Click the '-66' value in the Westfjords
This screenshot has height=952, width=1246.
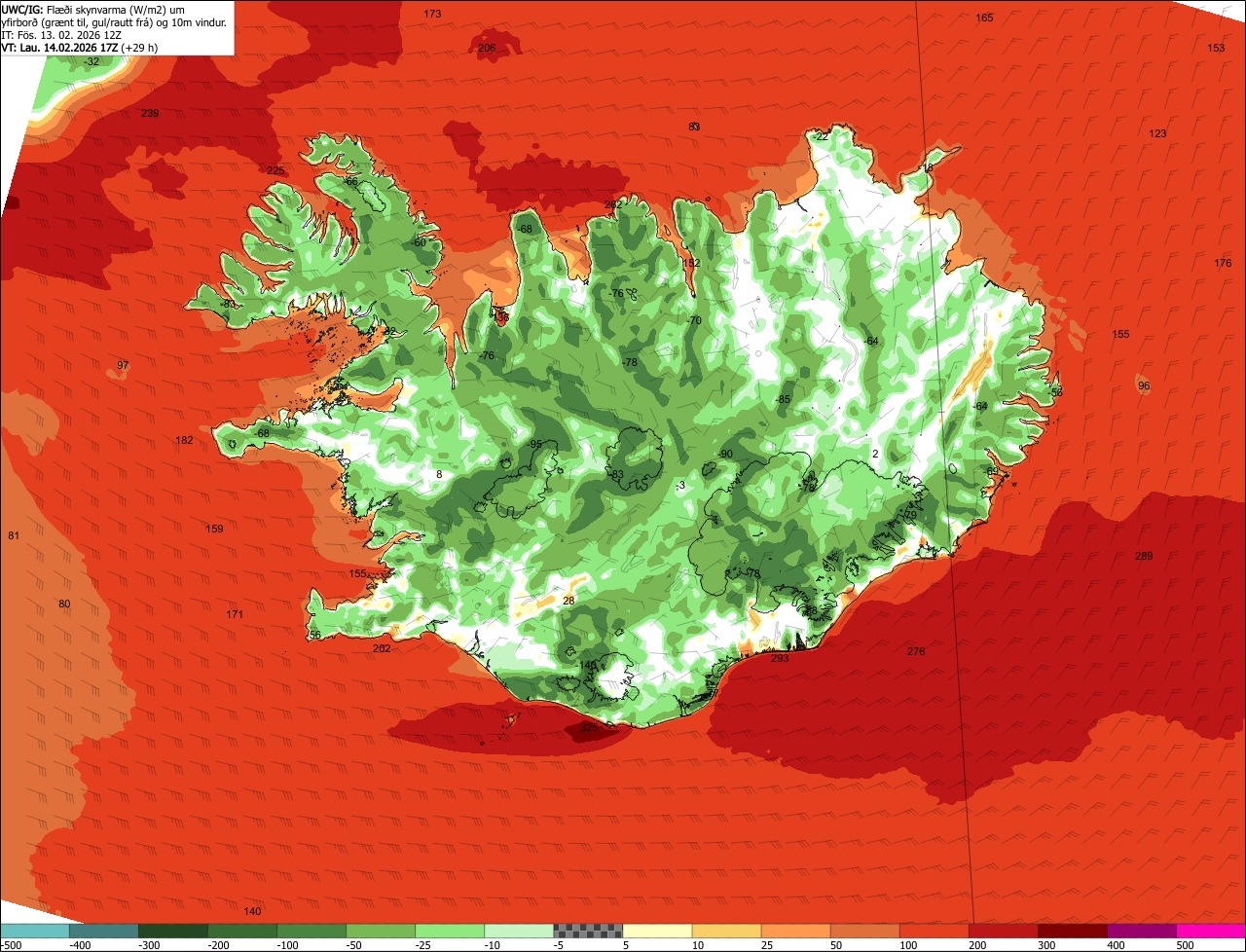click(x=350, y=181)
